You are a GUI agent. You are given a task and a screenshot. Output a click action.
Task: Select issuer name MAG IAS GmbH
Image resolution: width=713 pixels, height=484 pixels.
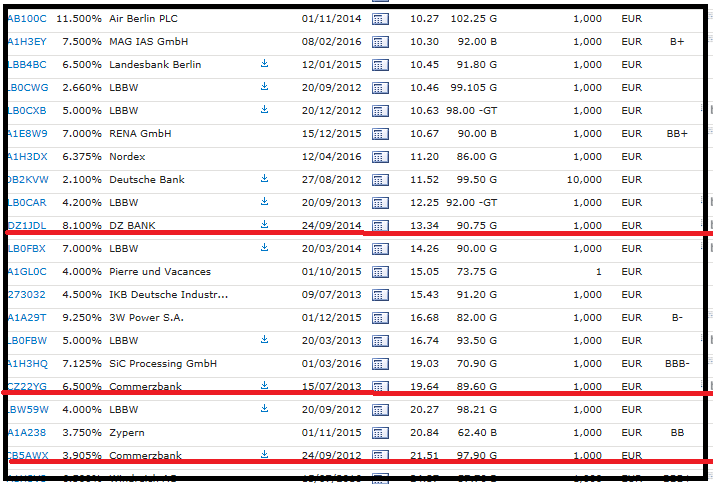[x=149, y=42]
